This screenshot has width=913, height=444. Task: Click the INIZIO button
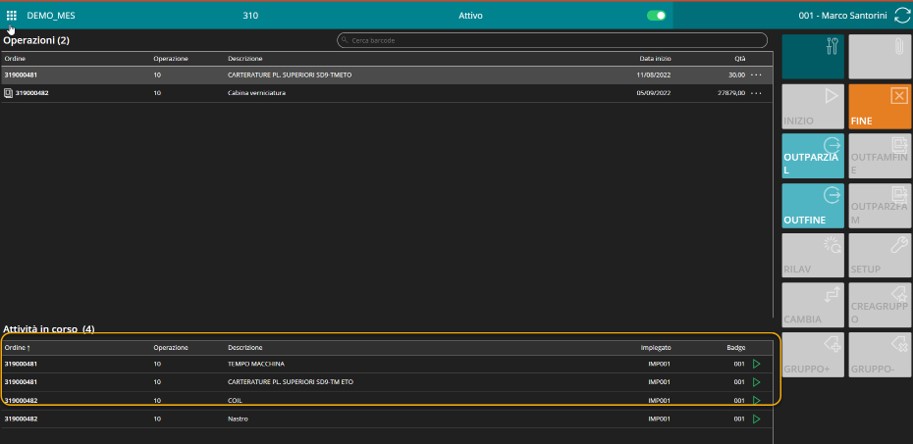coord(813,106)
